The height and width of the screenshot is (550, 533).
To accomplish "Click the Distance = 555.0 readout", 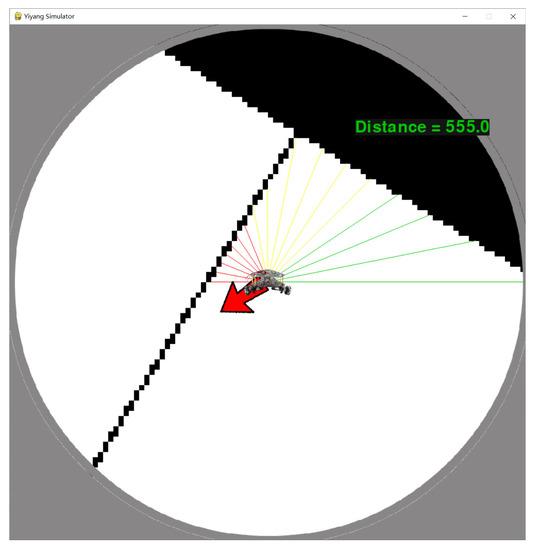I will point(422,127).
